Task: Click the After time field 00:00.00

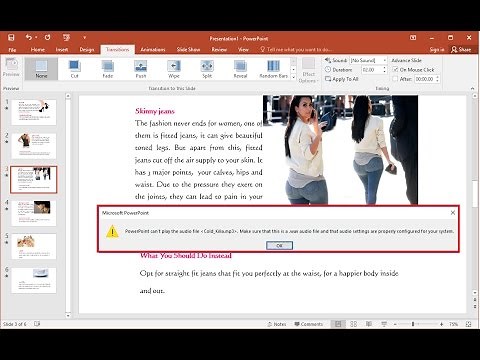Action: 424,79
